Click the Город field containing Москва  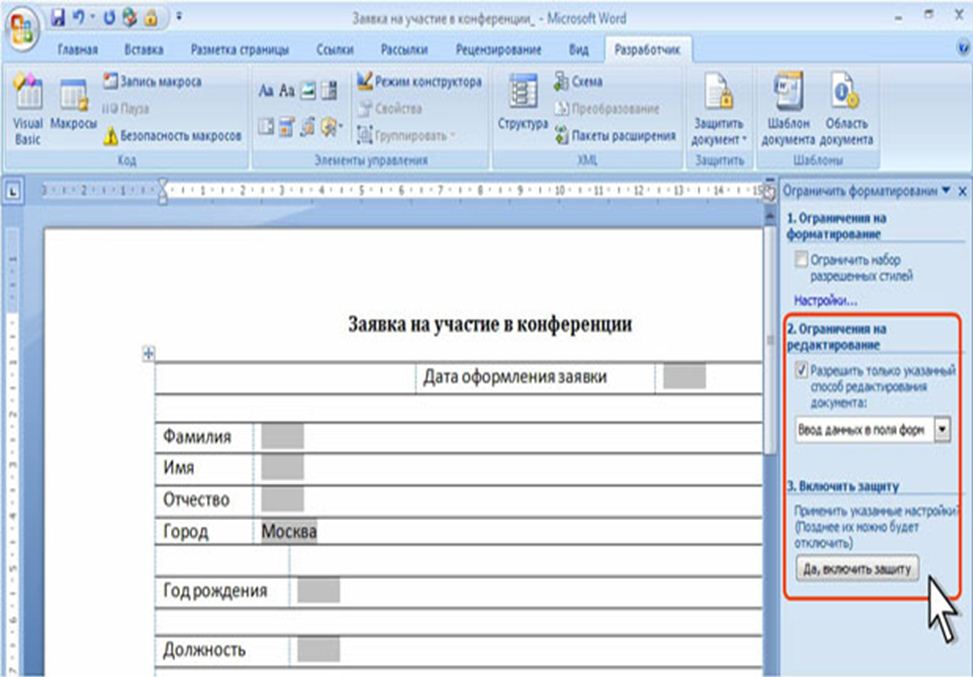(x=289, y=531)
